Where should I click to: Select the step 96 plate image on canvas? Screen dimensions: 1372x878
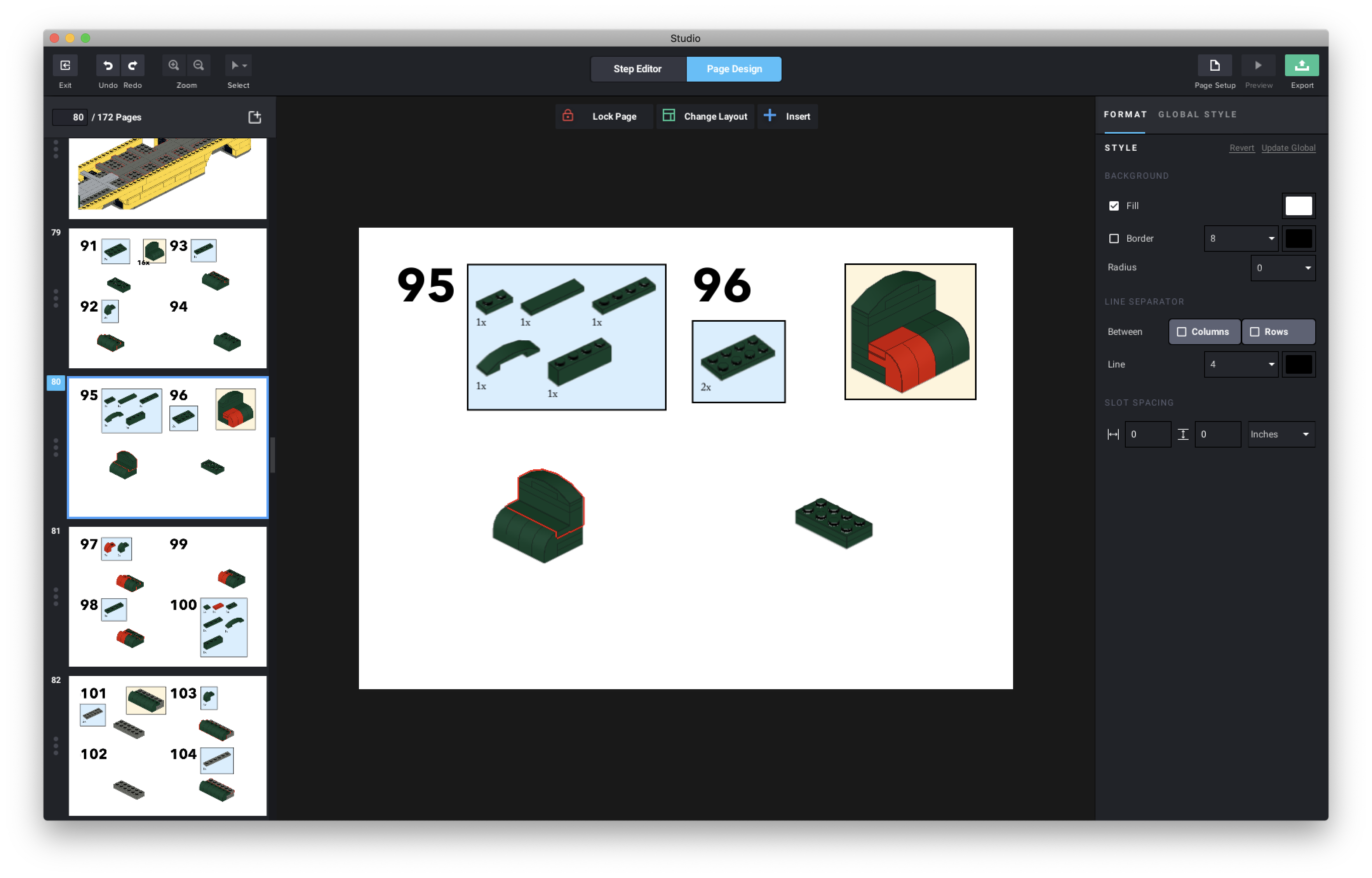coord(833,523)
